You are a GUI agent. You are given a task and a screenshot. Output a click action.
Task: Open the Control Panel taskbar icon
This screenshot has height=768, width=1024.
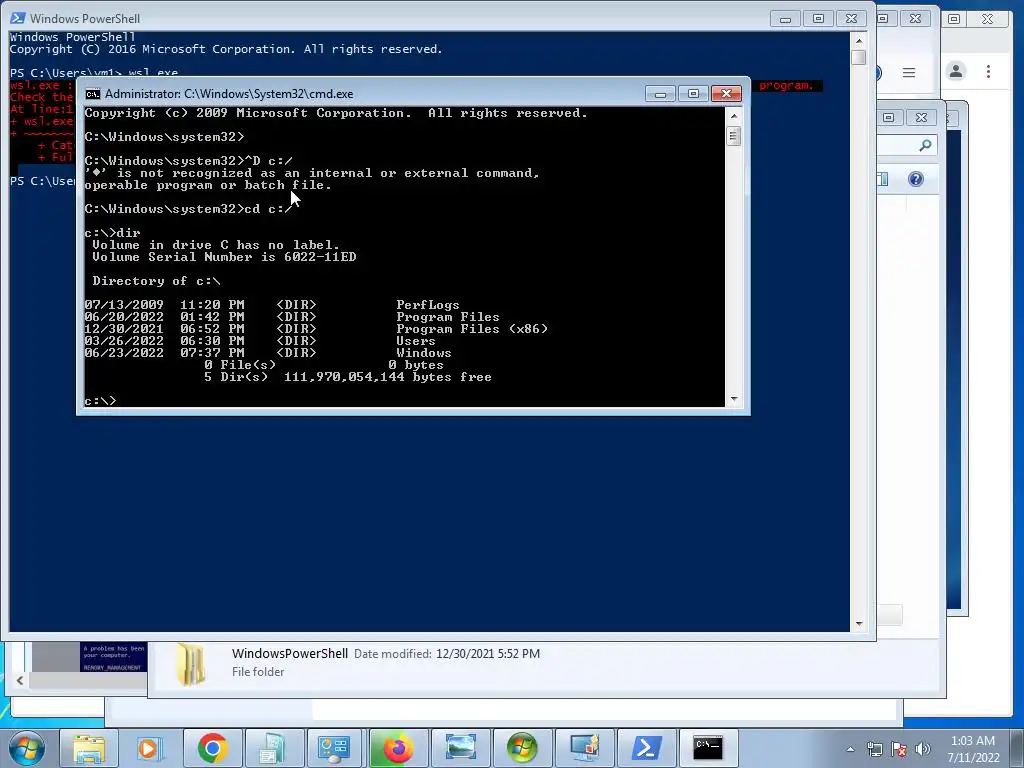336,748
